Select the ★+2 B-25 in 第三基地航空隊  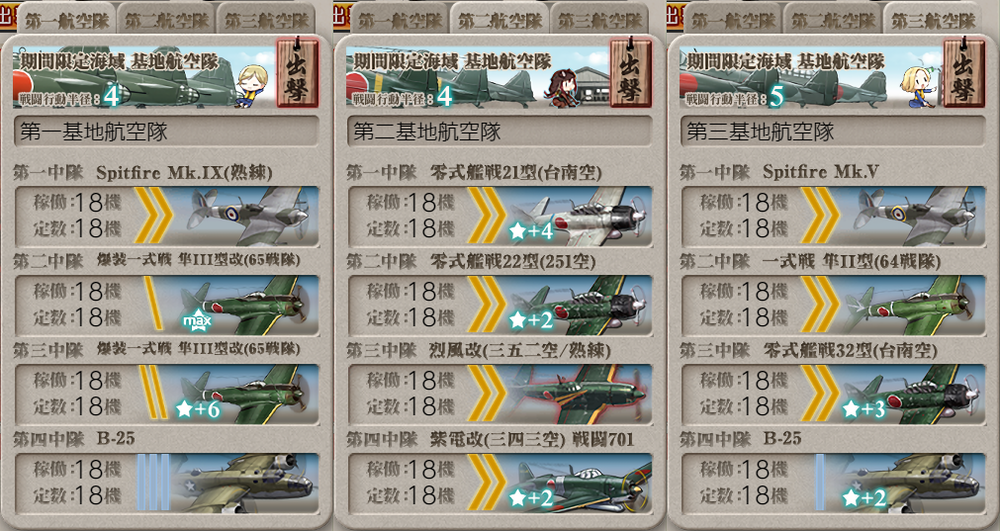coord(833,483)
